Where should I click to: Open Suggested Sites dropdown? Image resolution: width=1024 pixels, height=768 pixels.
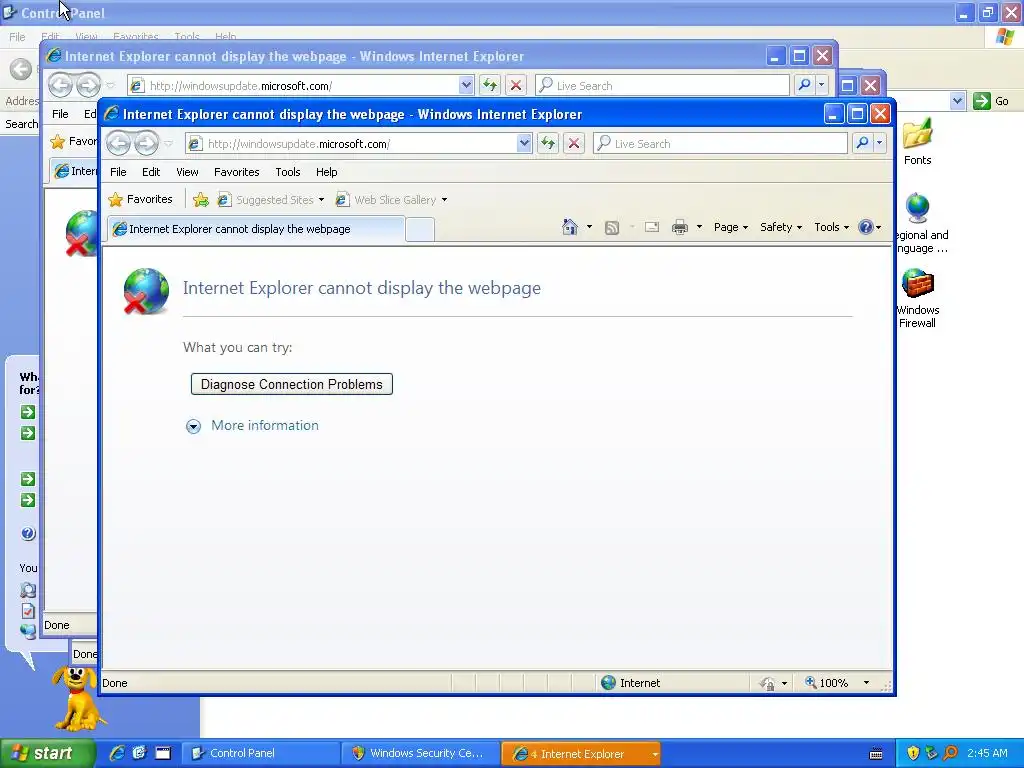point(321,200)
